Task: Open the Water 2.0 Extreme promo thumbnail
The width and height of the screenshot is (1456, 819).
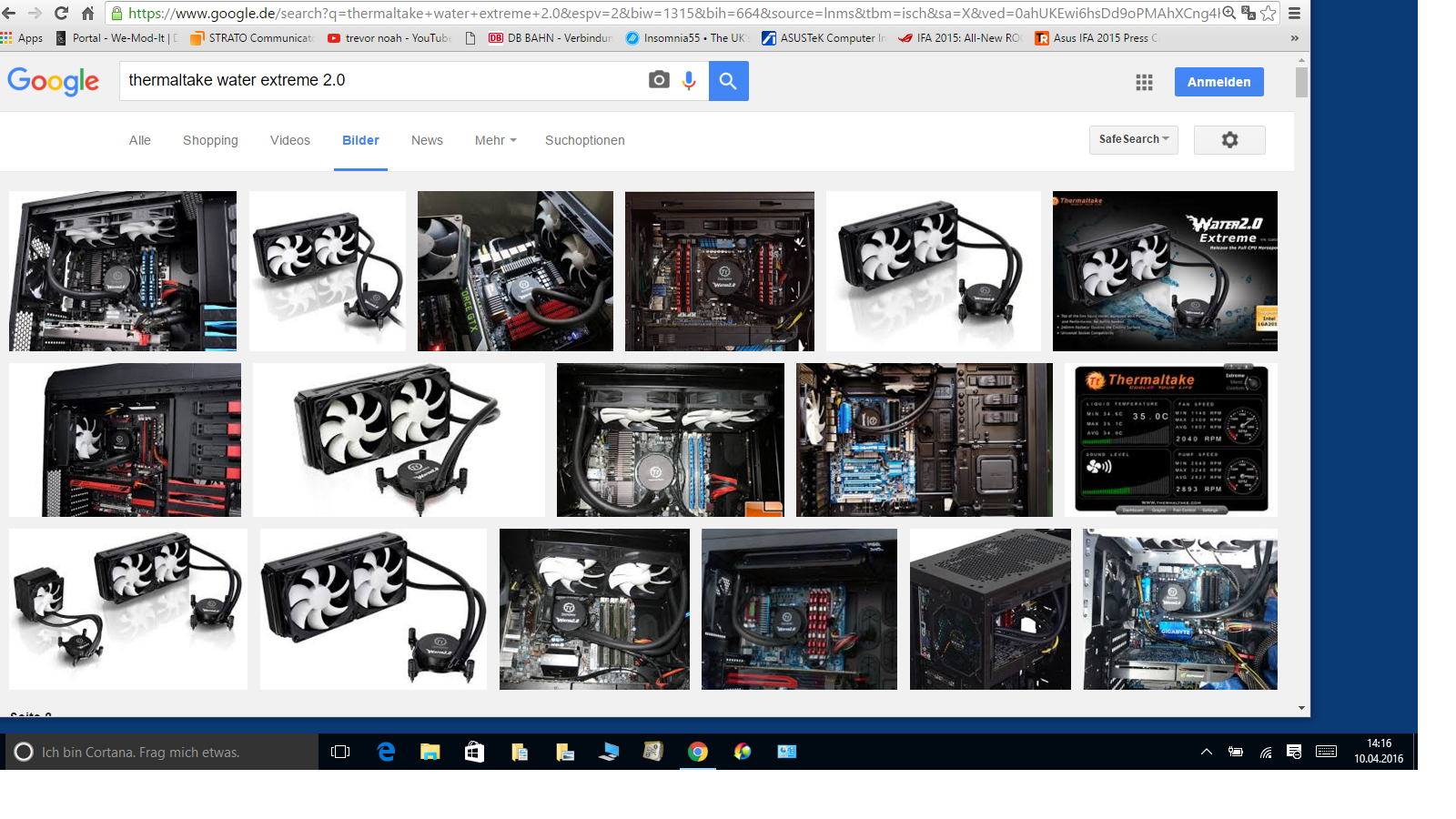Action: click(x=1165, y=270)
